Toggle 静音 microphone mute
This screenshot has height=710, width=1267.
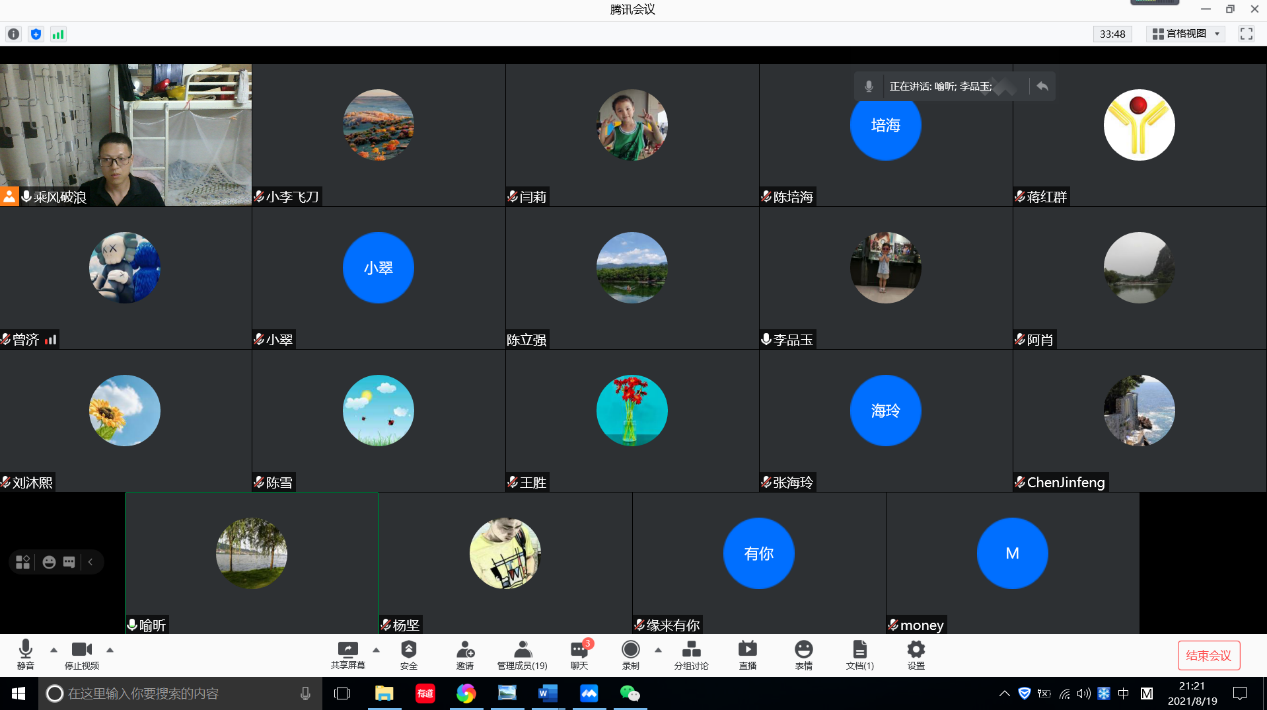tap(25, 655)
